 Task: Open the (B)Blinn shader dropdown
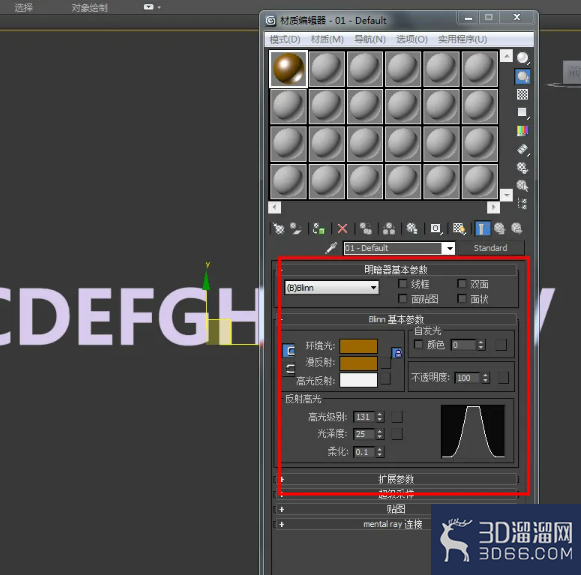click(x=332, y=288)
